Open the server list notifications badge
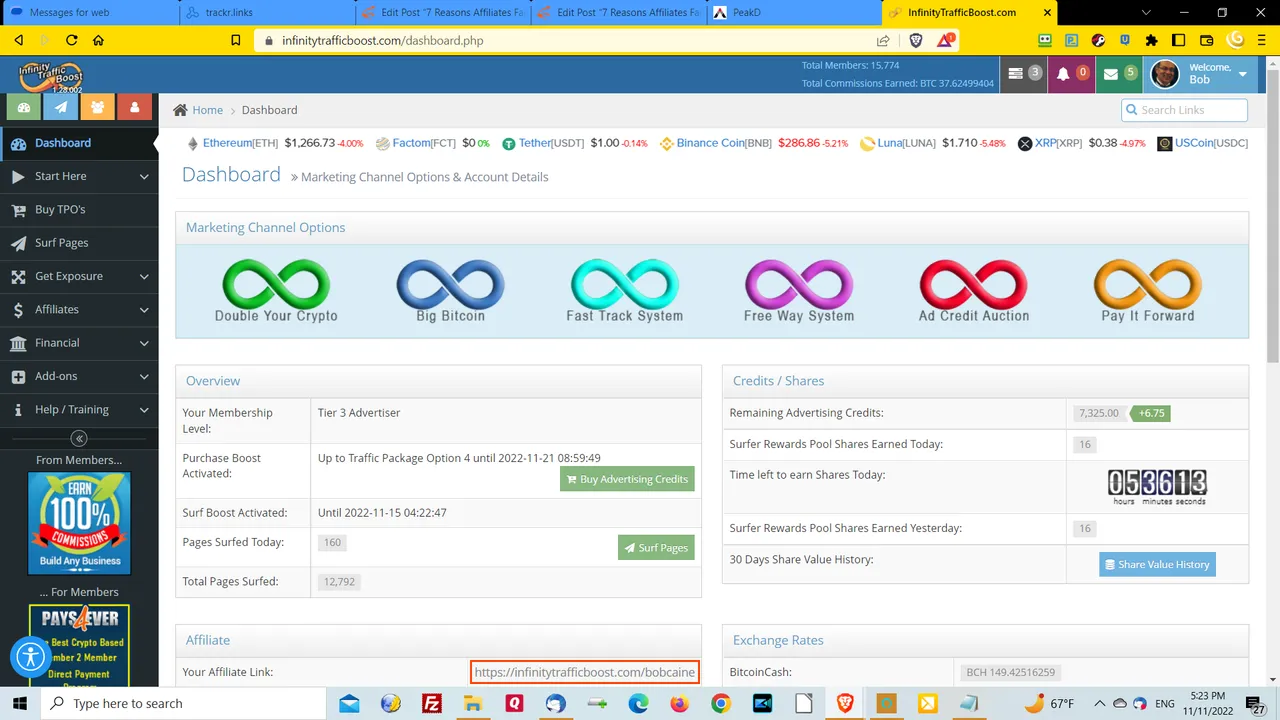Image resolution: width=1280 pixels, height=720 pixels. tap(1023, 74)
